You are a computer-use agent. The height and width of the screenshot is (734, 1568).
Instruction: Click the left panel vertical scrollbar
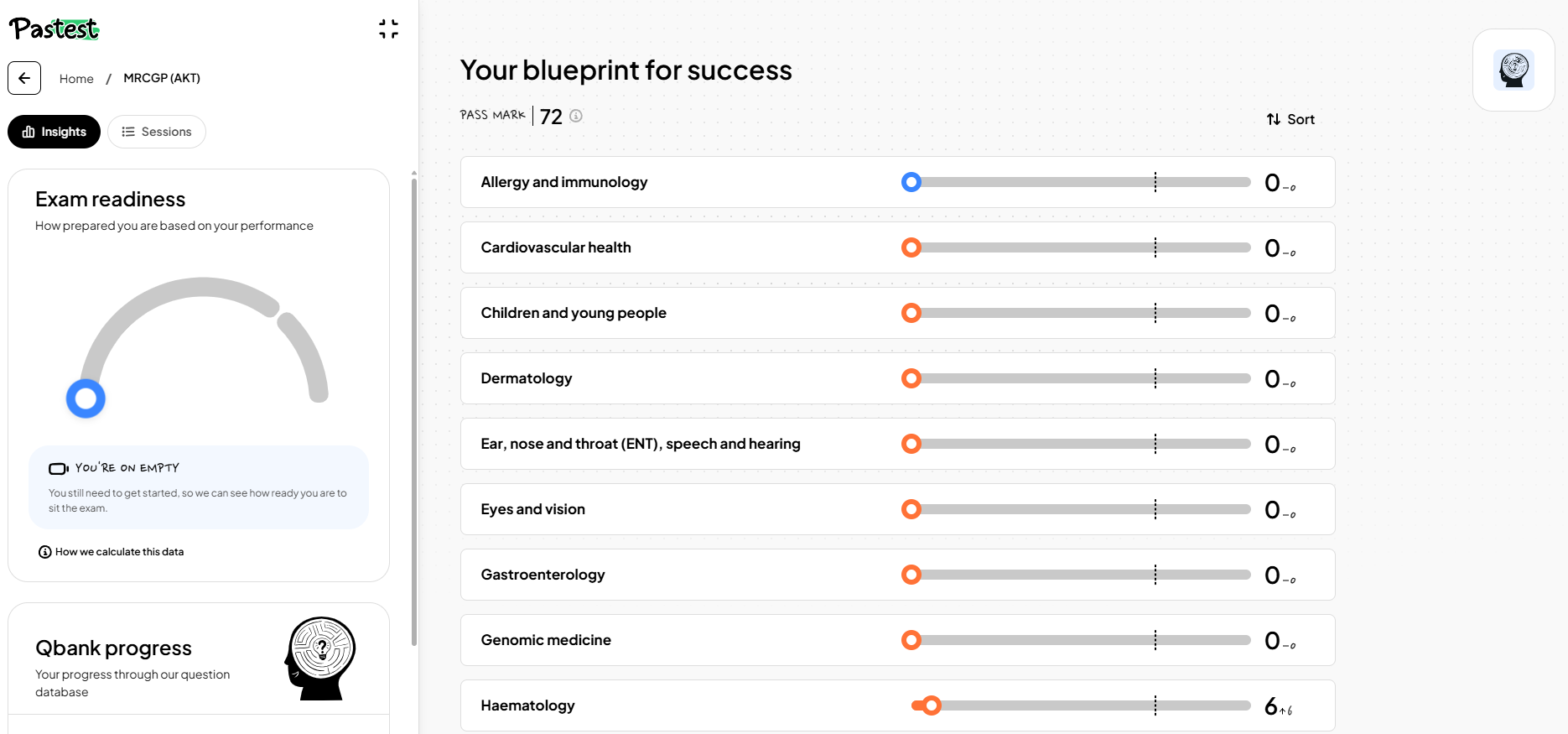click(414, 411)
